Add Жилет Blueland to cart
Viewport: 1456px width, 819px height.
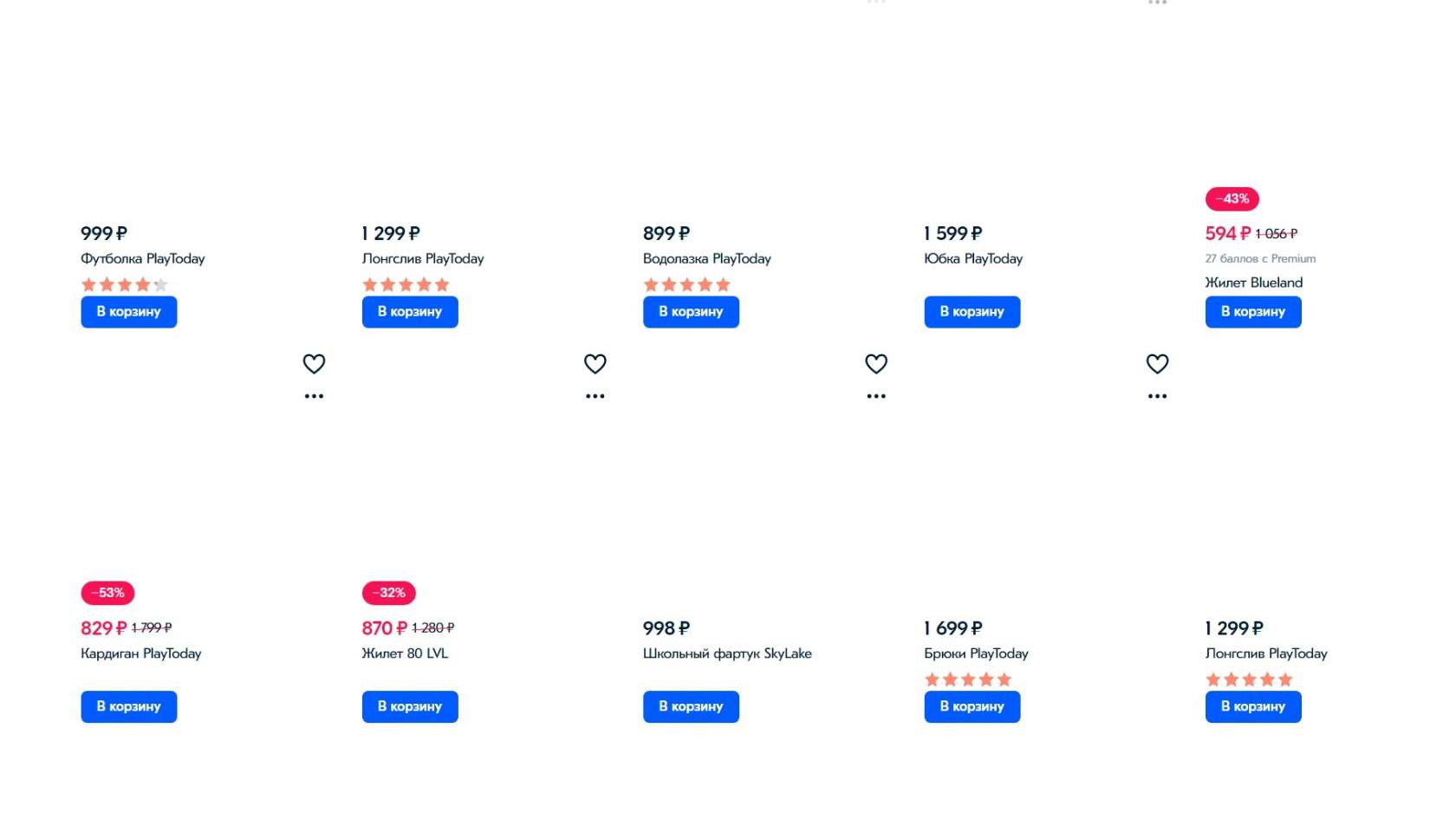point(1253,312)
